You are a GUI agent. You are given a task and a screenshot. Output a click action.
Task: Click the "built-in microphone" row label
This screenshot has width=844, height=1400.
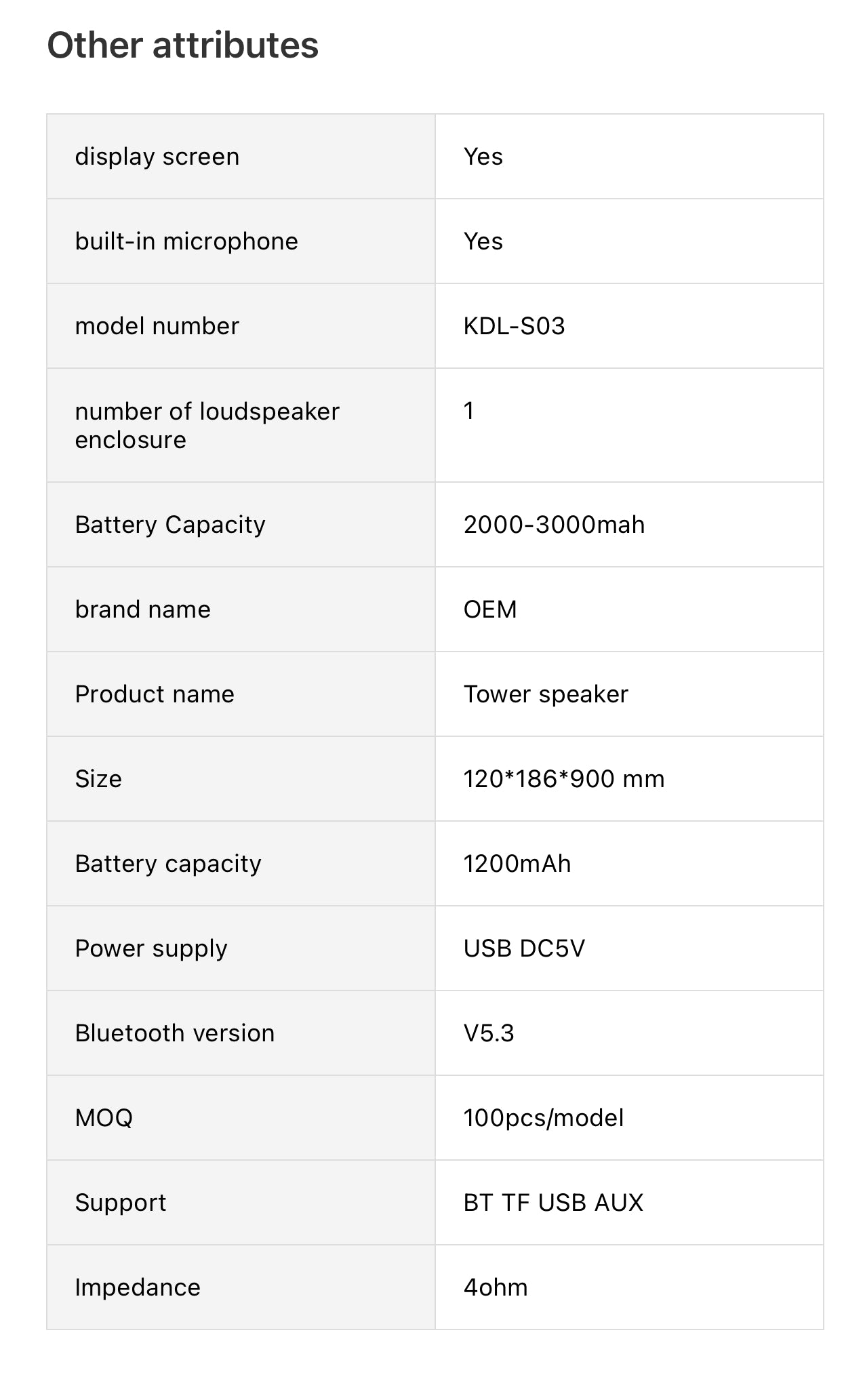point(186,241)
